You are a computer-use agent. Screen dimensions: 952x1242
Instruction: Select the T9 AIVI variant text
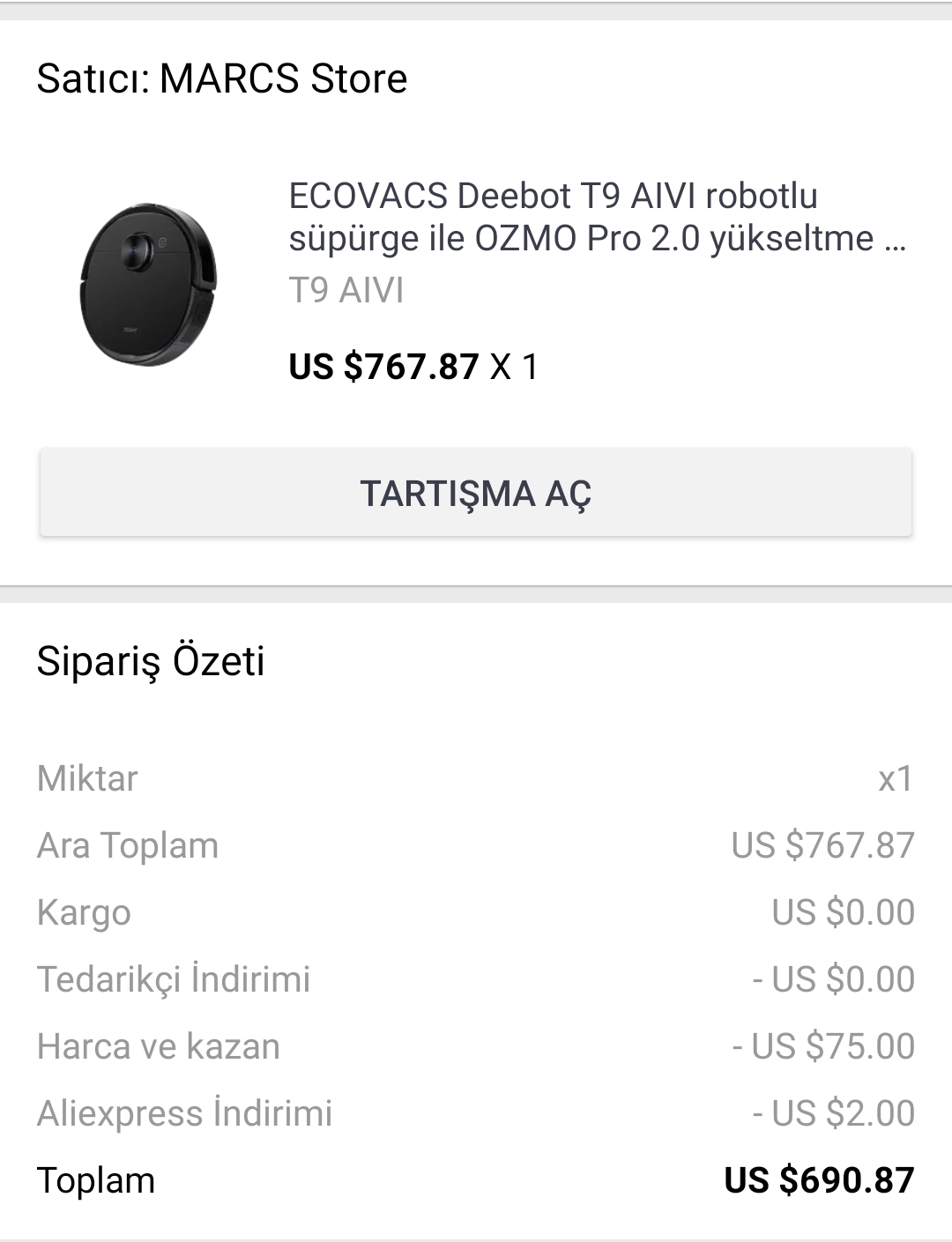[346, 290]
